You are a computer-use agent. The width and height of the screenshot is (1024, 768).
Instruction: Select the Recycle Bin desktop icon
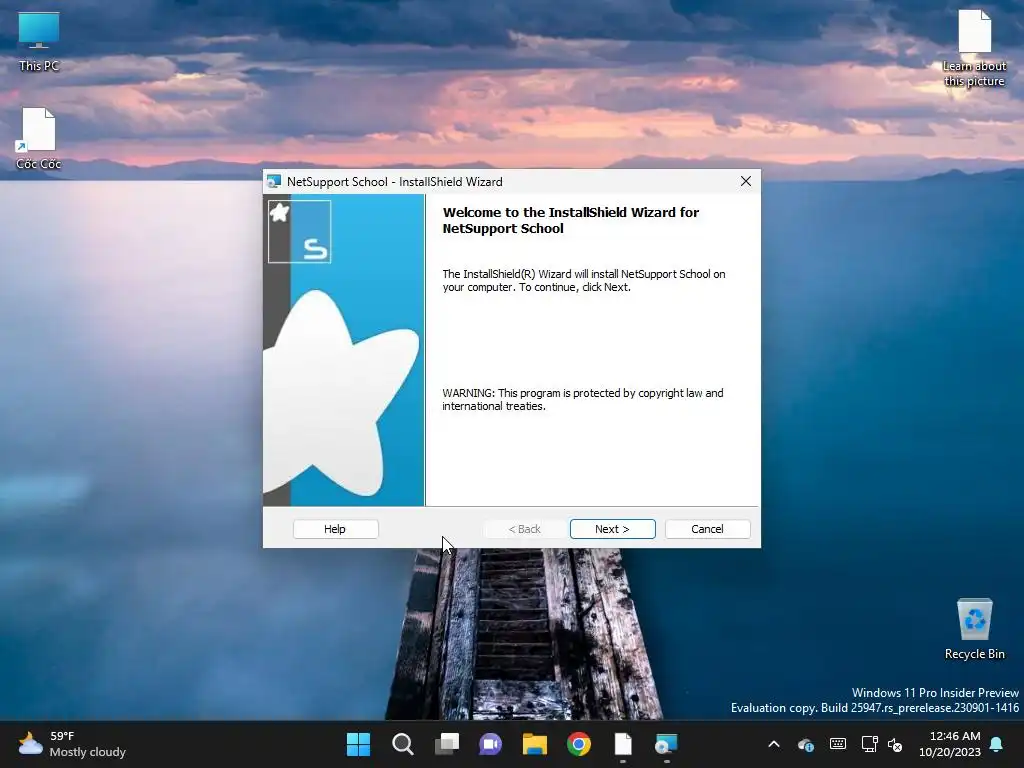[x=974, y=629]
